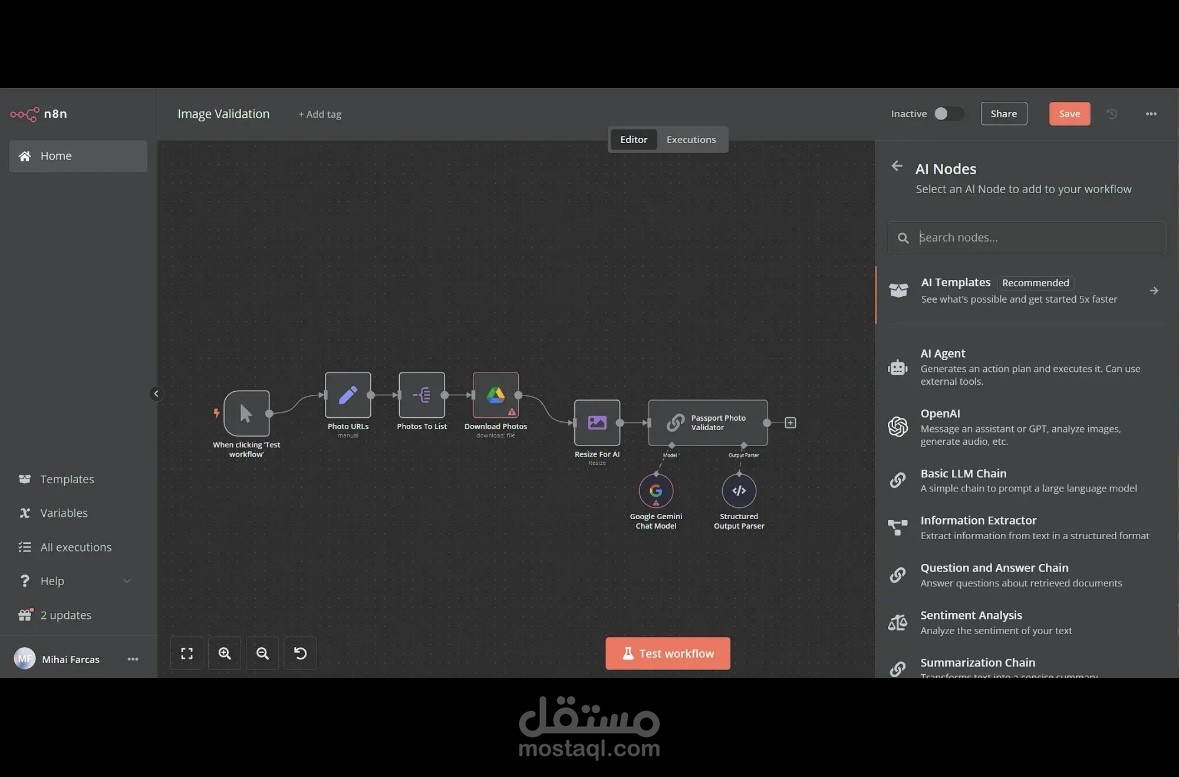Open Mihai Farcas user options menu
This screenshot has height=777, width=1179.
click(x=133, y=659)
